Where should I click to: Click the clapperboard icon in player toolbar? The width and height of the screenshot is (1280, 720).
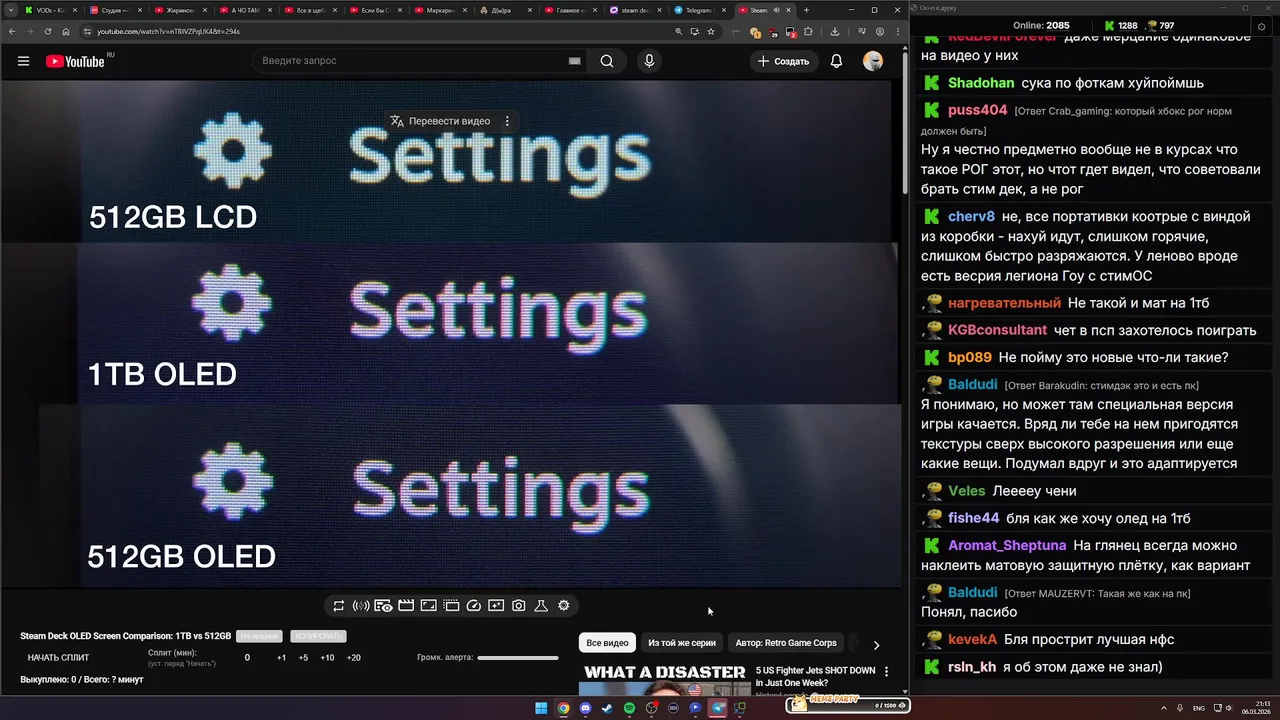tap(406, 606)
